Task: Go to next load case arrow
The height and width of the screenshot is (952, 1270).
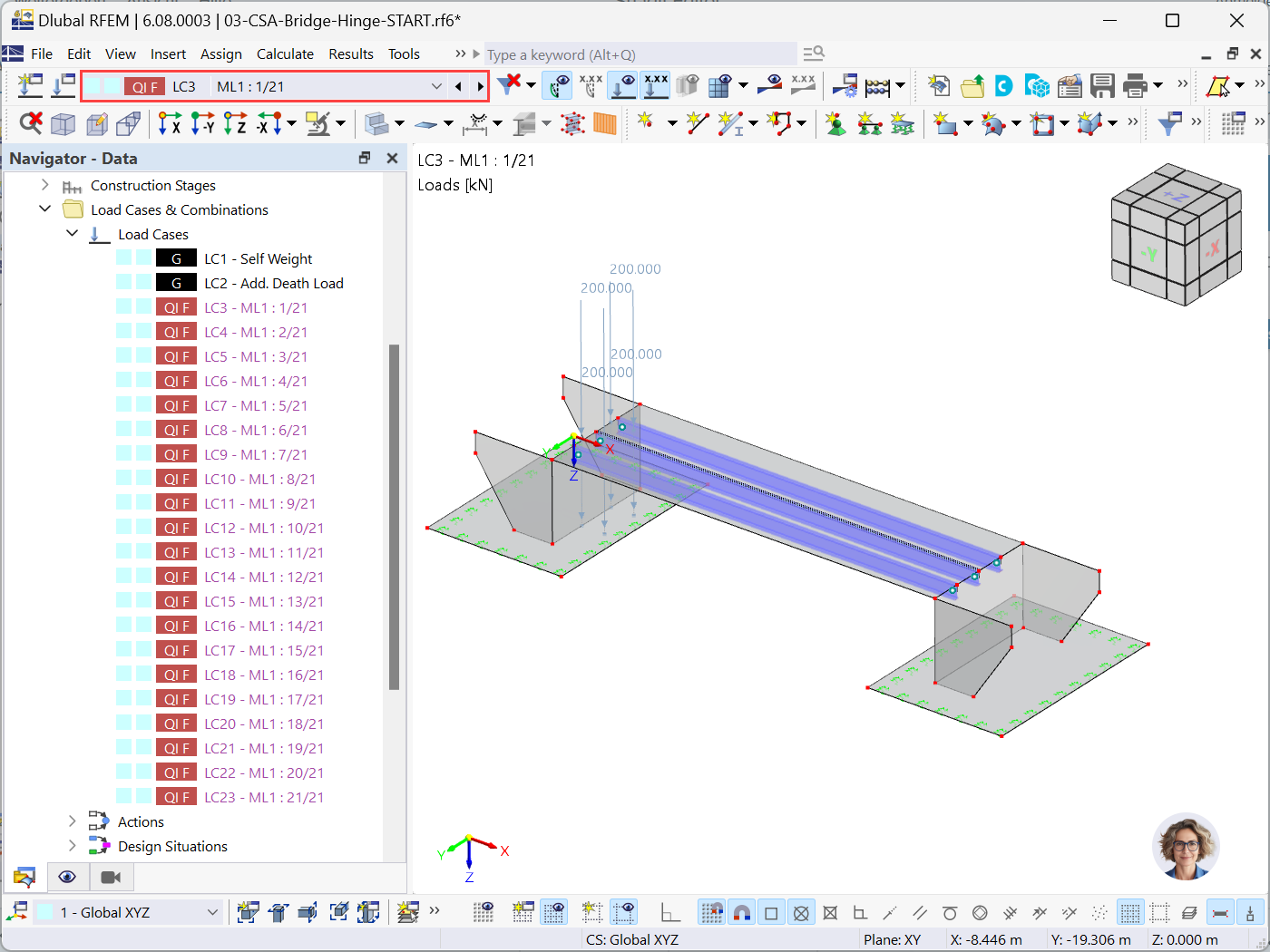Action: point(480,87)
